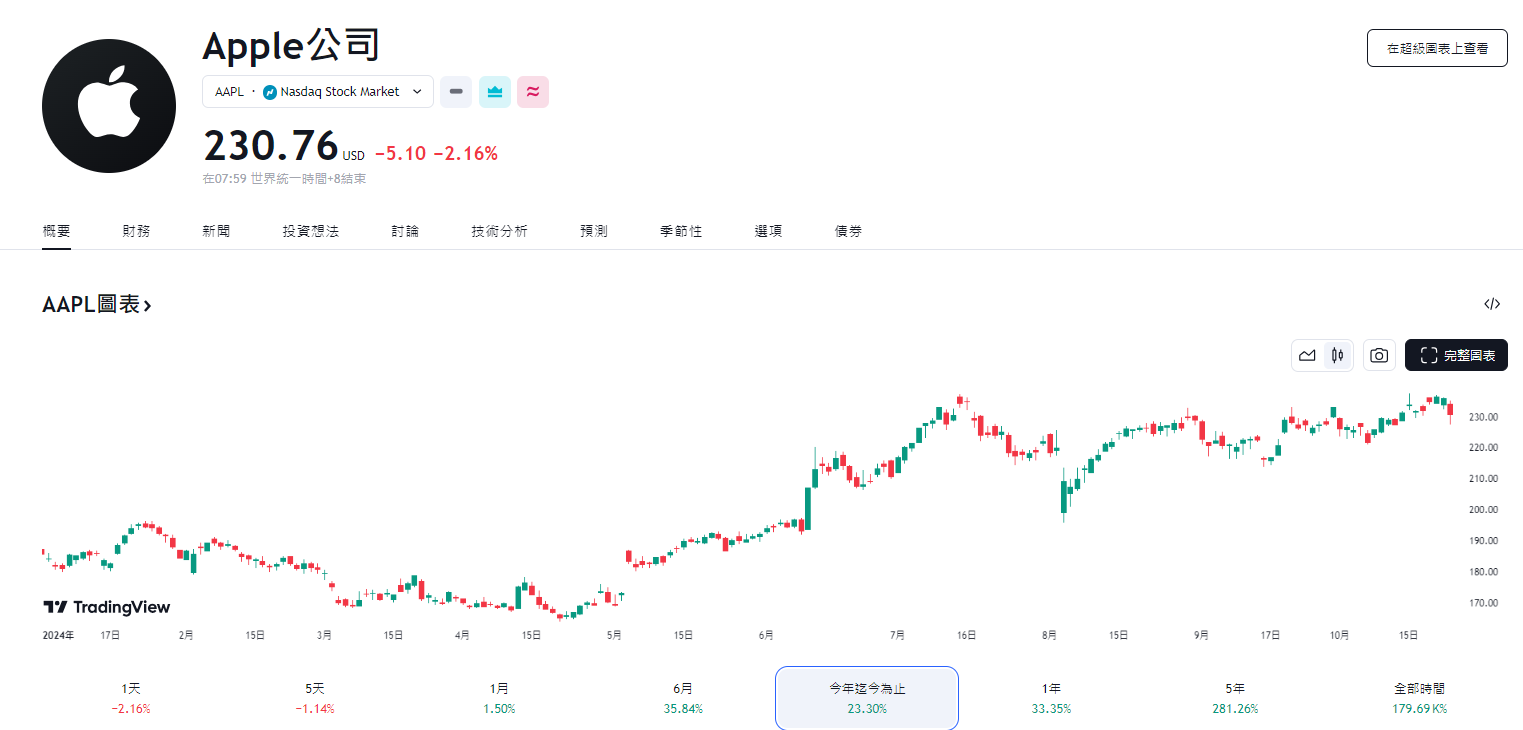This screenshot has height=730, width=1523.
Task: Expand the AAPL圖表 section via its chevron
Action: pyautogui.click(x=148, y=304)
